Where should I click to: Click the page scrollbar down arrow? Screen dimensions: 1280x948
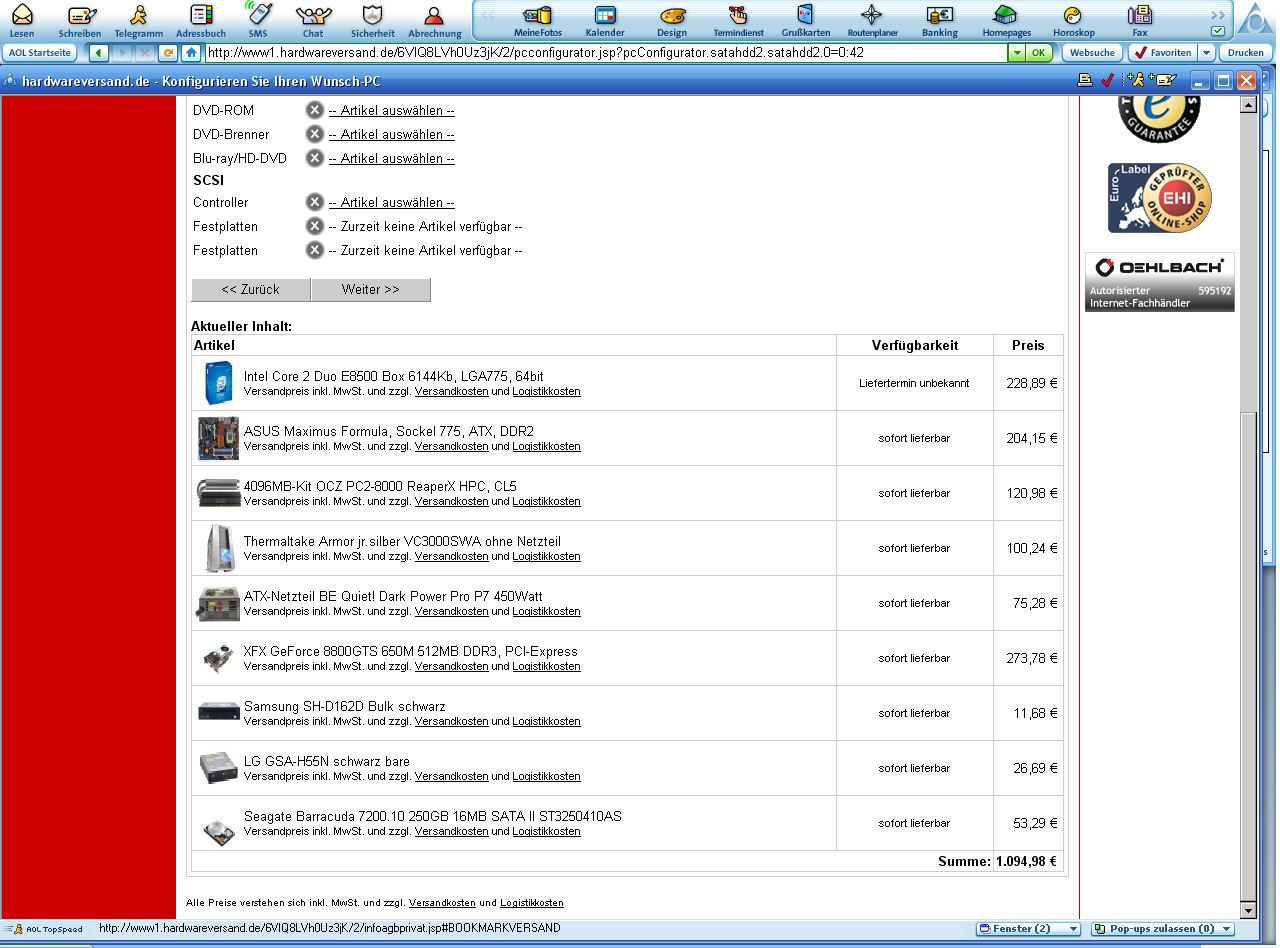tap(1248, 910)
